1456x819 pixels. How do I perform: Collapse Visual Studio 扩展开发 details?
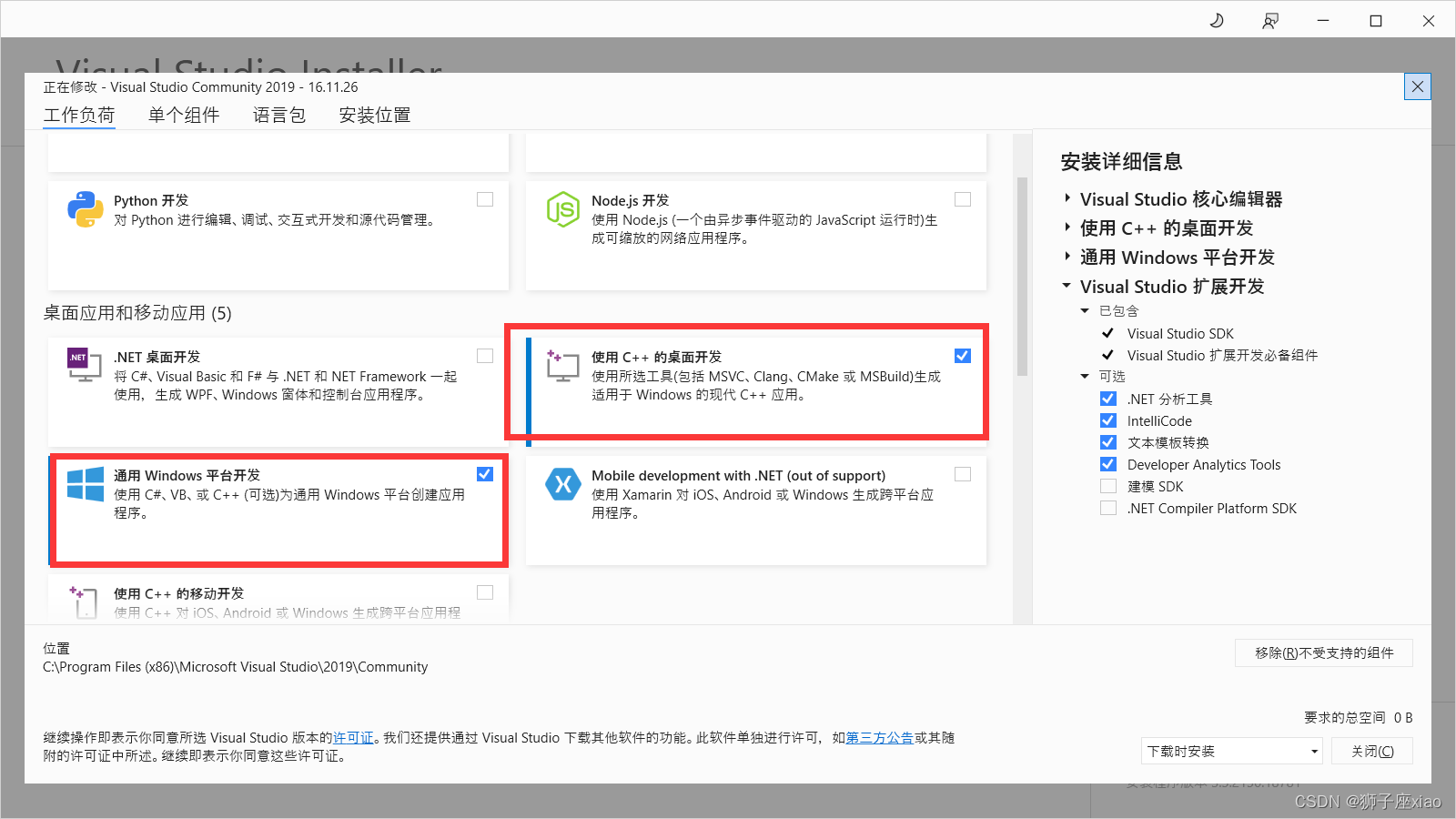(x=1067, y=286)
